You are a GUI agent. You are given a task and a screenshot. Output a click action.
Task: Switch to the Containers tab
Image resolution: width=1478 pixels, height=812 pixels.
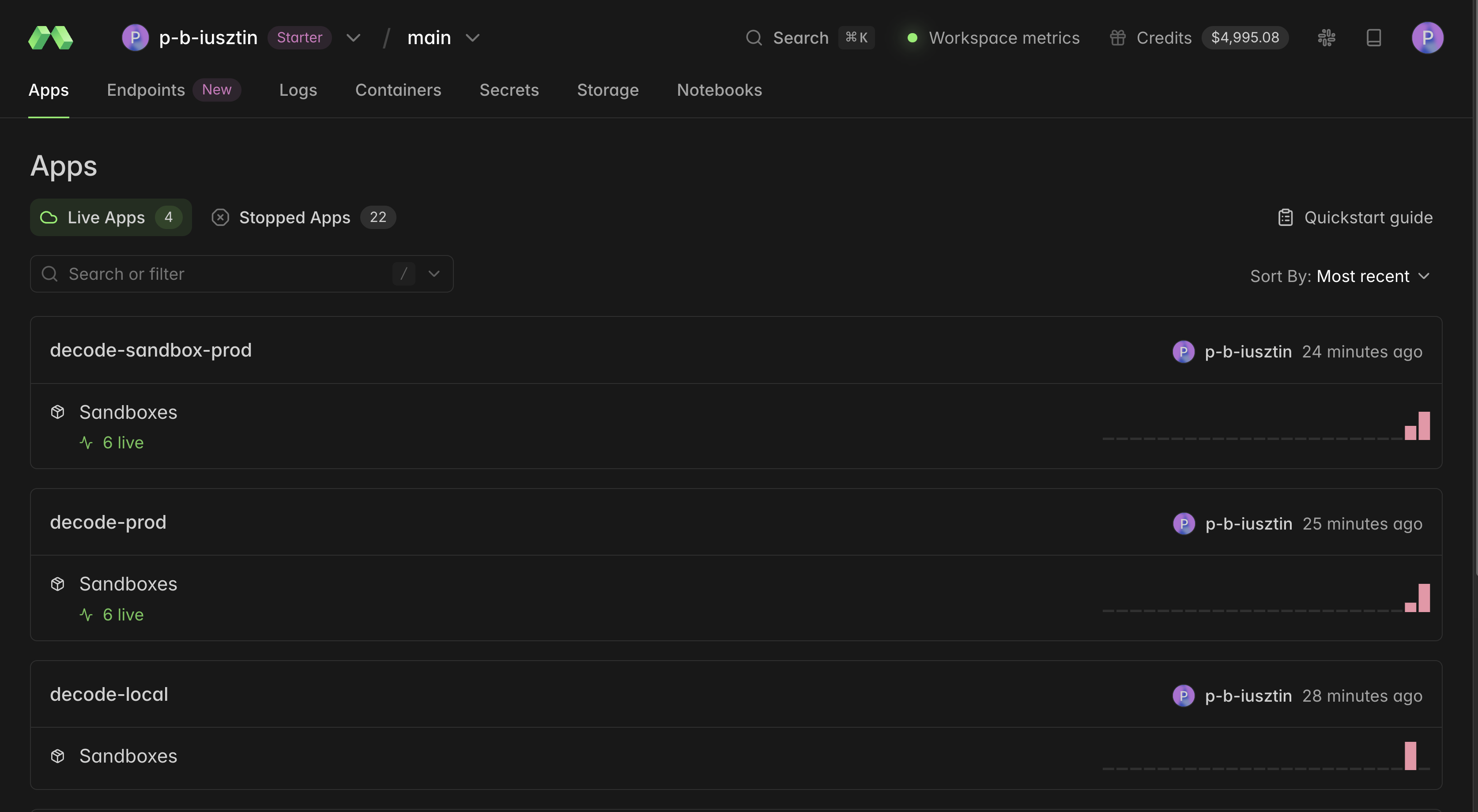tap(398, 90)
